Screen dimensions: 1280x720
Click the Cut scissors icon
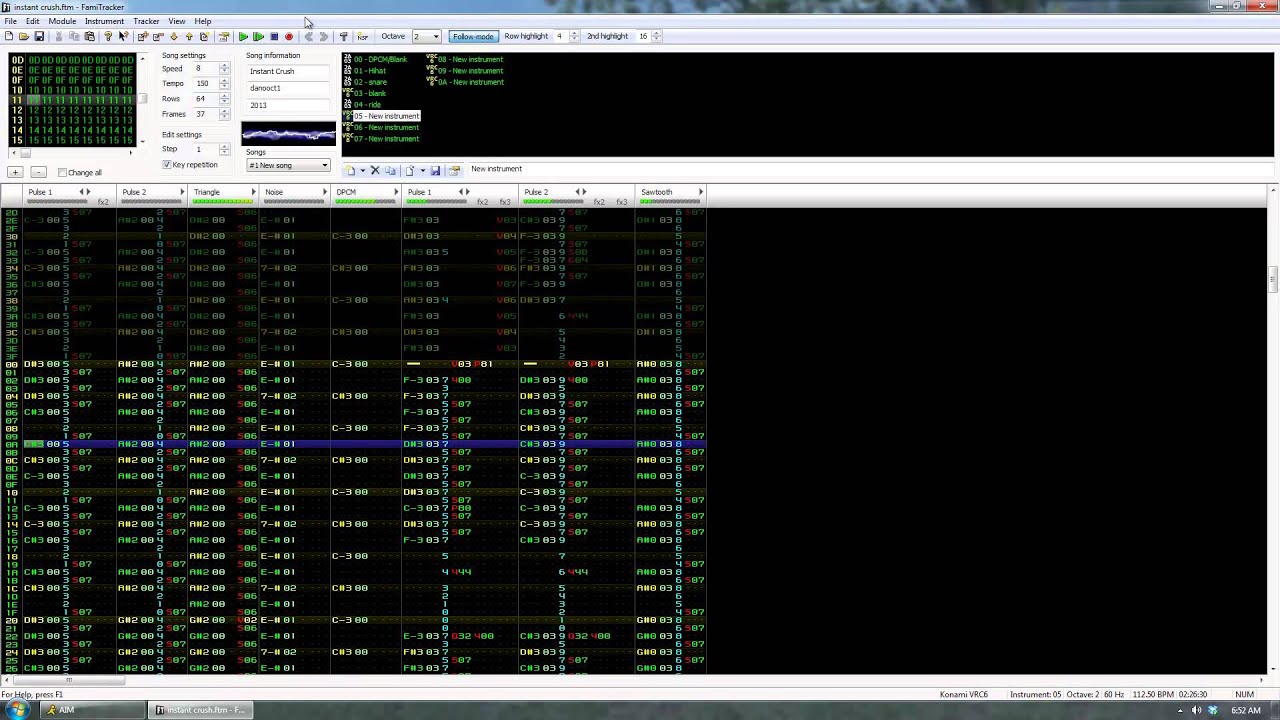point(59,36)
